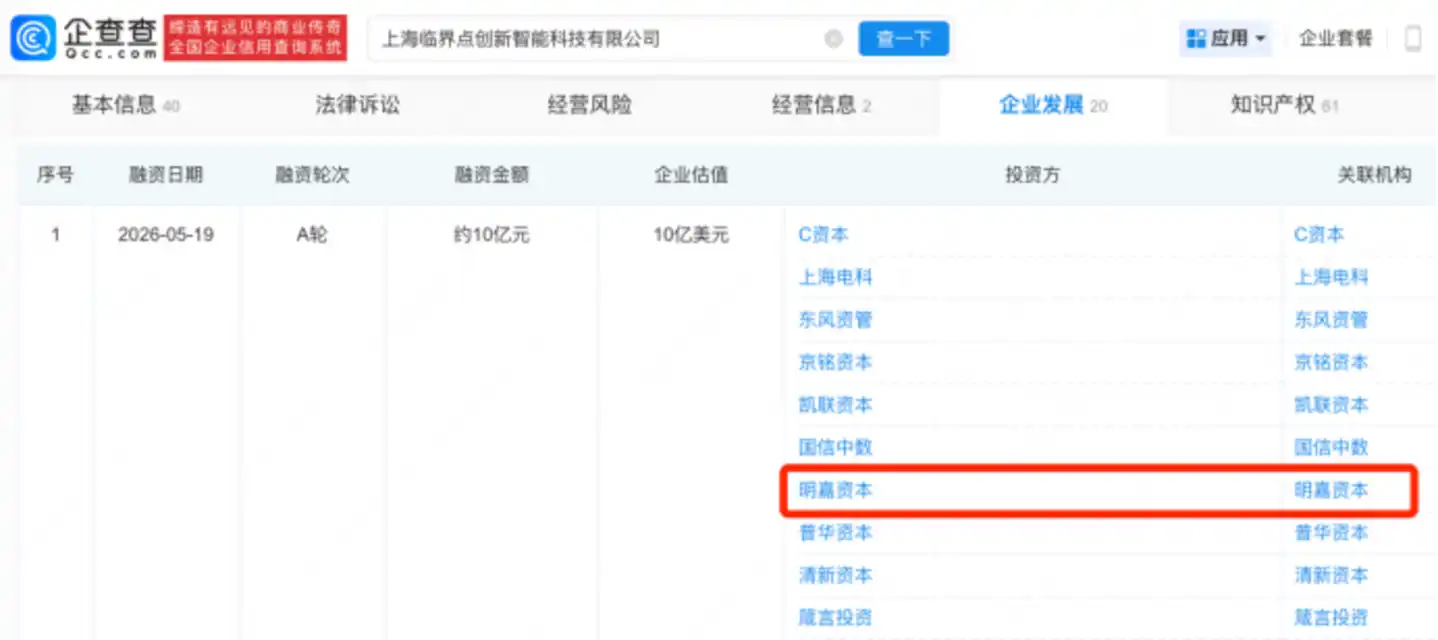
Task: Select the round cell A轮
Action: coord(312,235)
